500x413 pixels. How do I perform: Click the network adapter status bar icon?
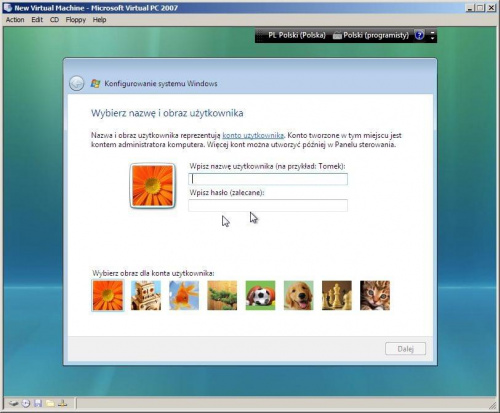tap(63, 404)
